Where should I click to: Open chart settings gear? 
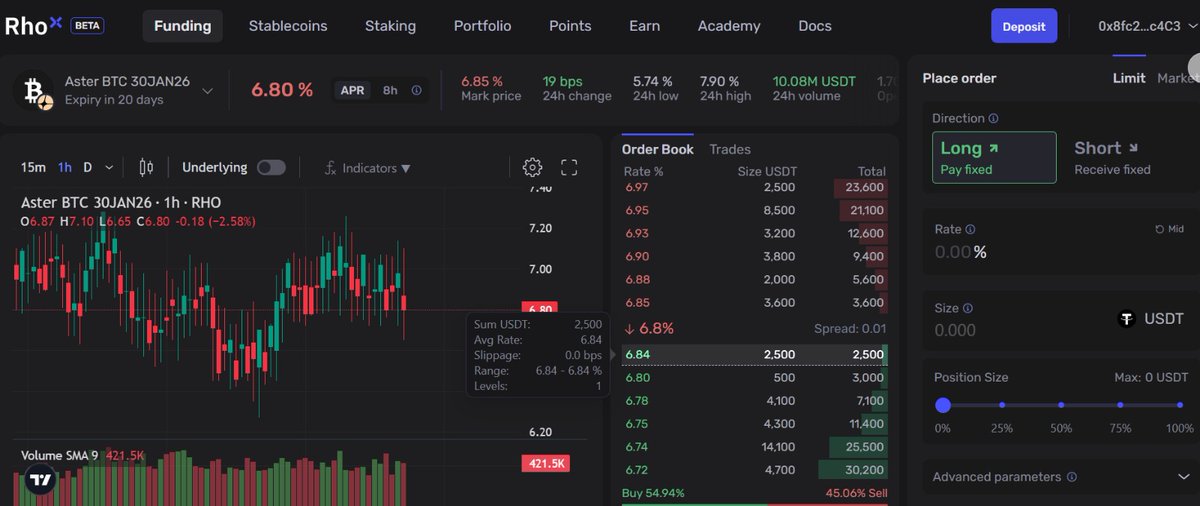(533, 168)
